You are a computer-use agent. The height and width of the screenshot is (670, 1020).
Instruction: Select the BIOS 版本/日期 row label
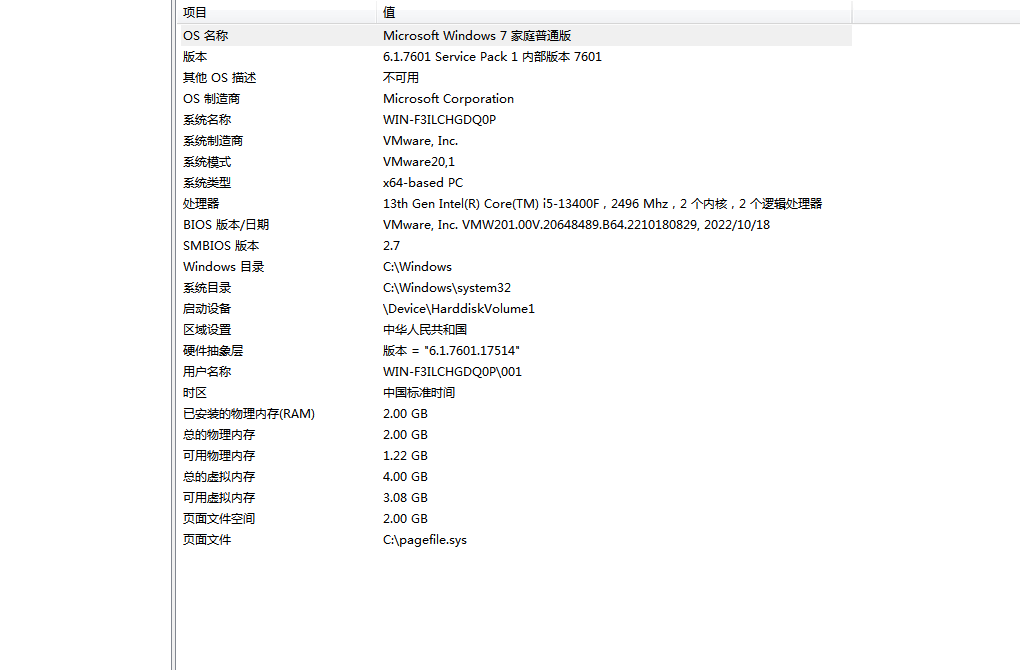coord(226,224)
